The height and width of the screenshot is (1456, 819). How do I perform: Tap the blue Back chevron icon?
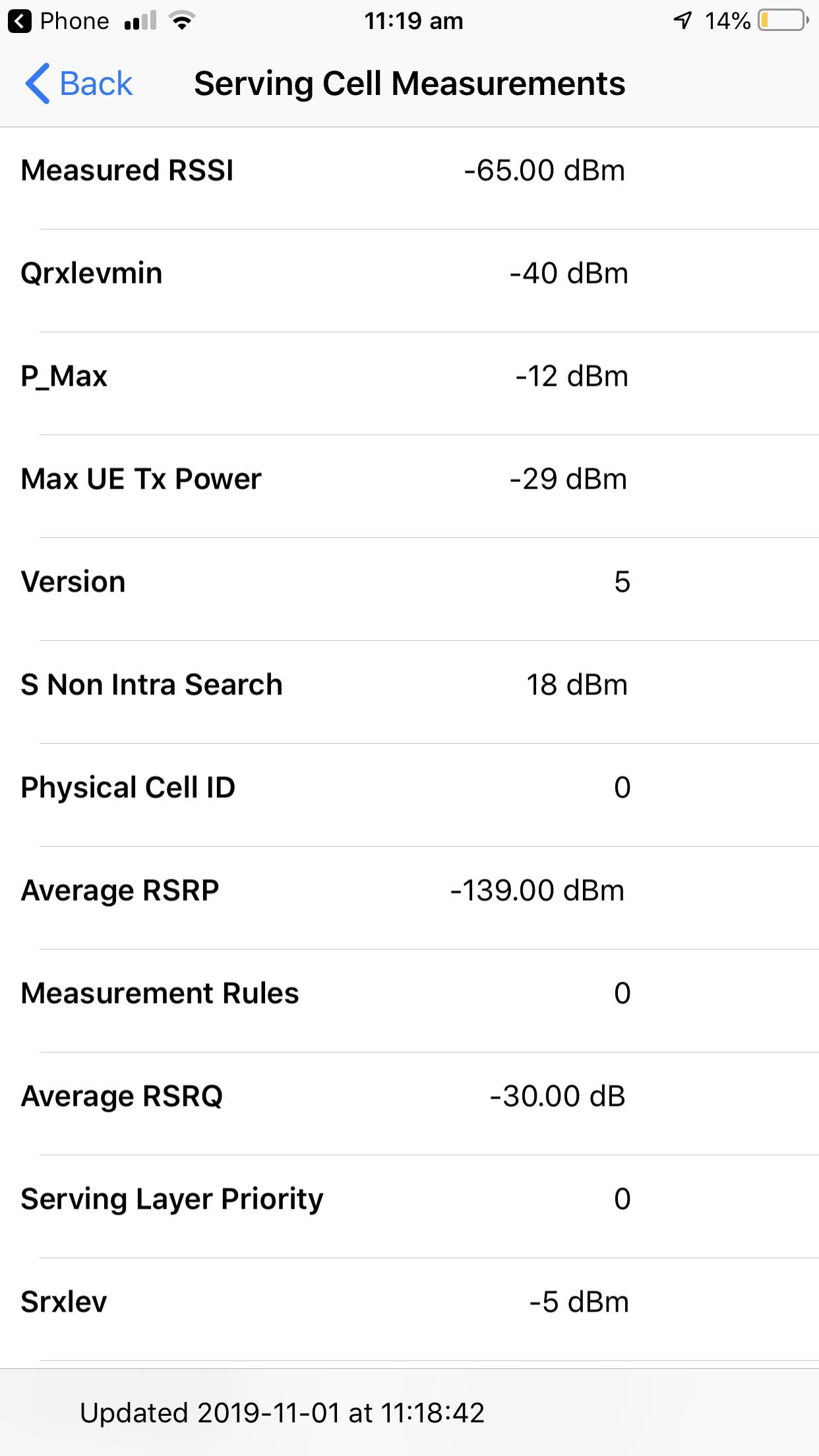tap(38, 84)
